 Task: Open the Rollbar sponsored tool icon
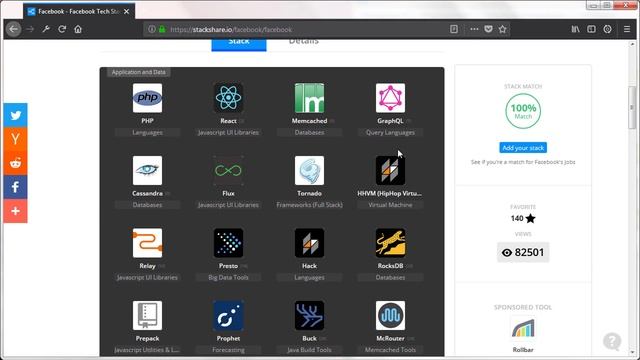(x=523, y=329)
